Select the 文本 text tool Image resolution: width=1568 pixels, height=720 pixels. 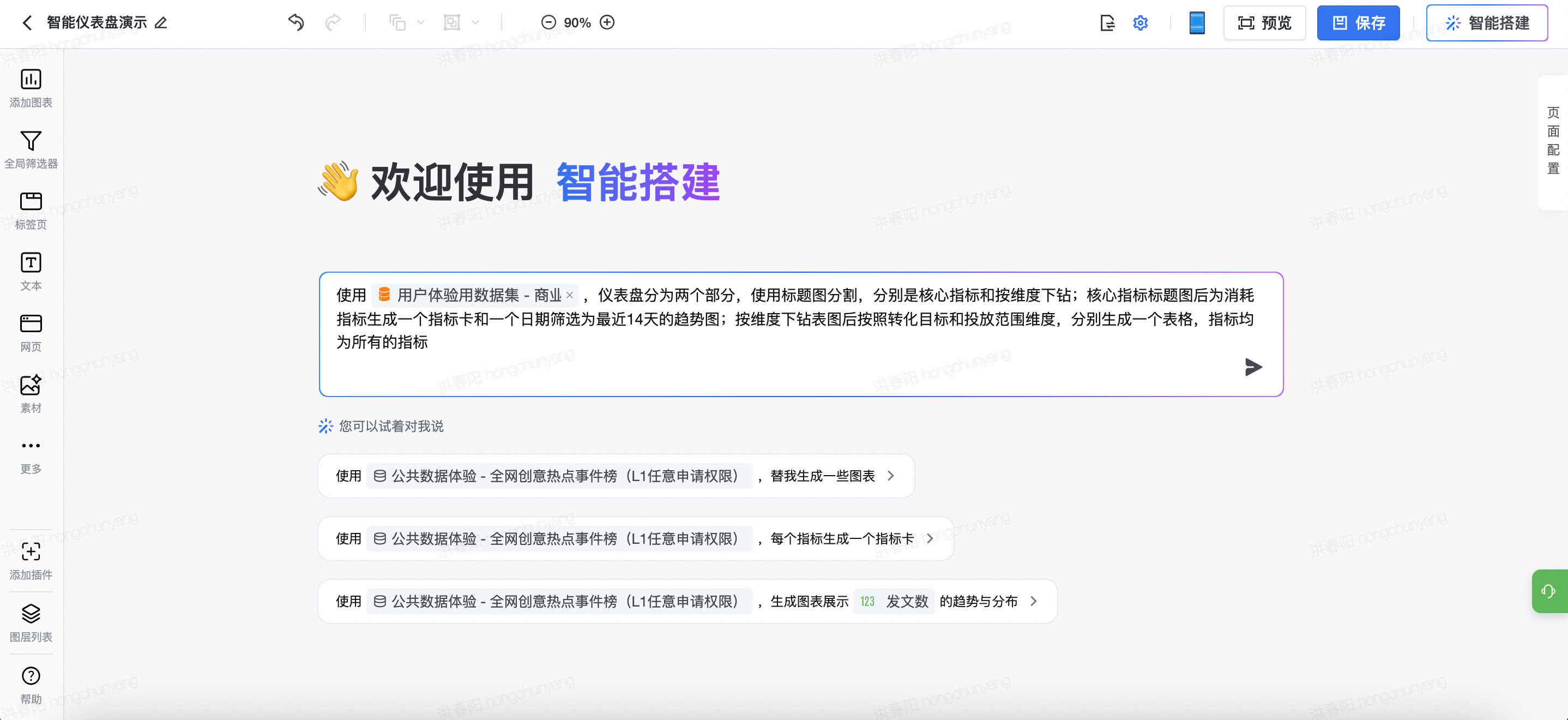tap(31, 262)
